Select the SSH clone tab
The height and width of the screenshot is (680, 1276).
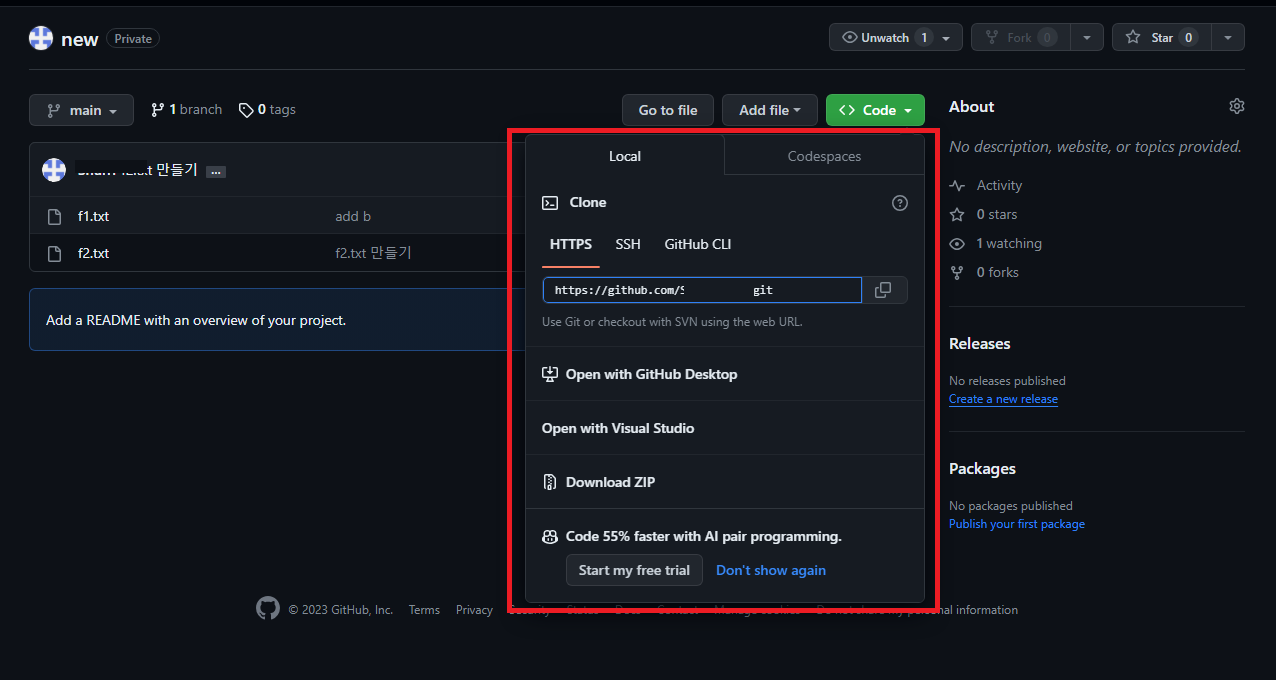(628, 245)
